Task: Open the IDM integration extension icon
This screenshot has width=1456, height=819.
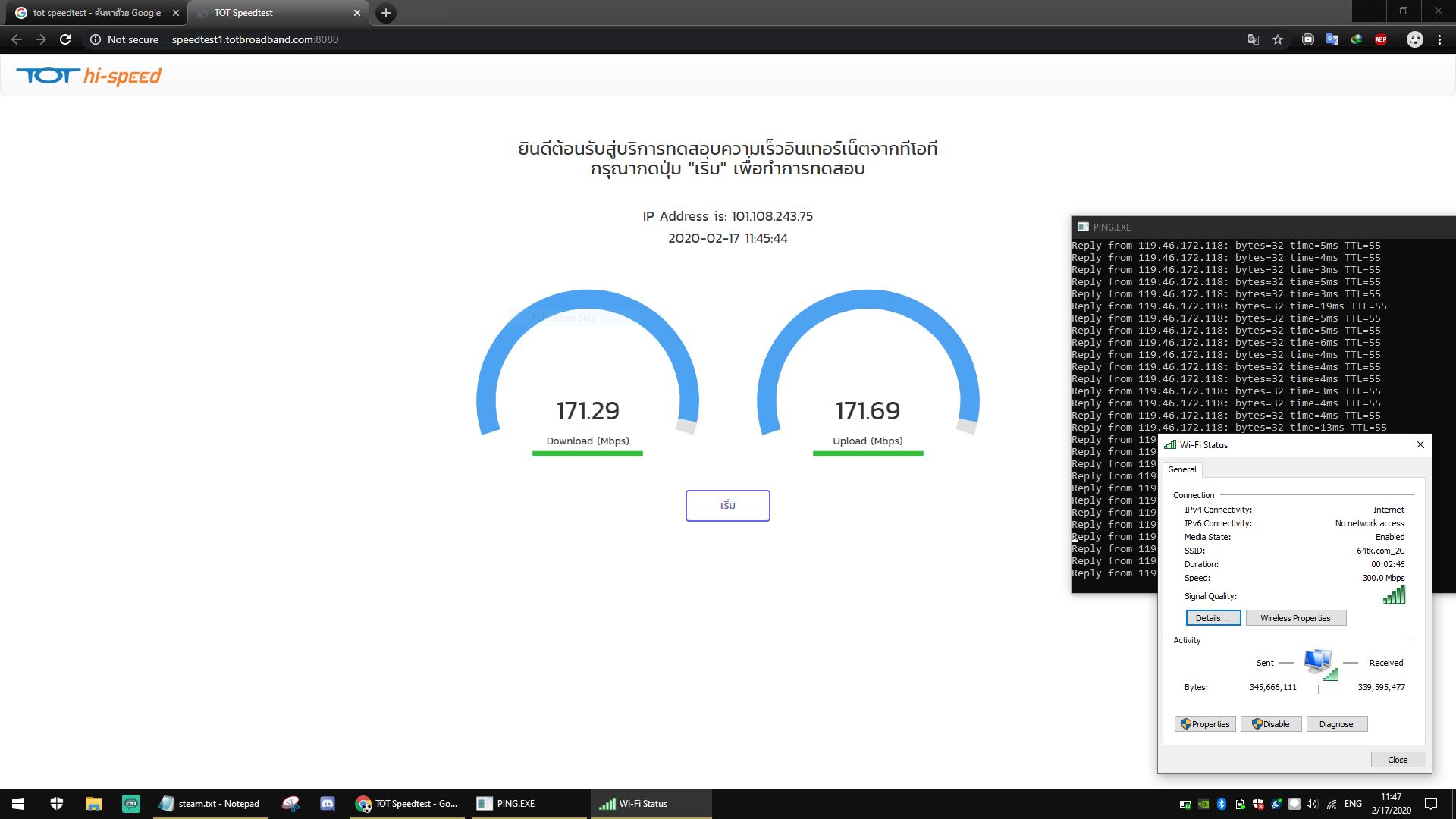Action: pos(1357,39)
